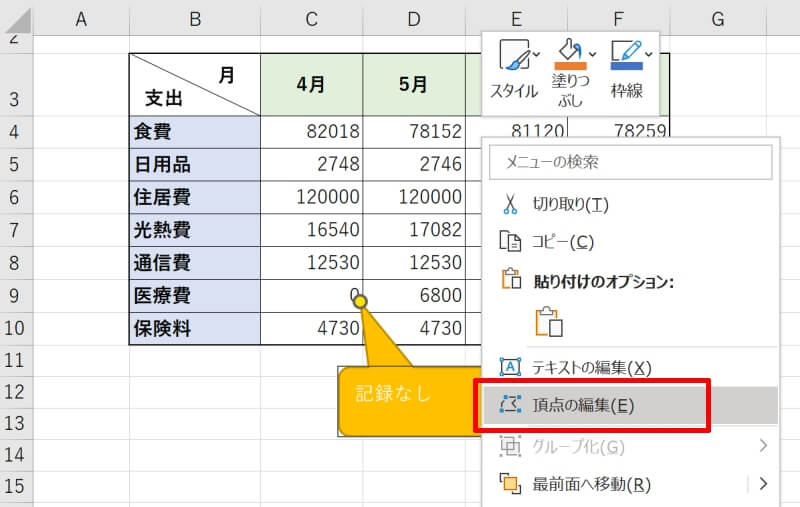Click the 4月 header cell
Viewport: 800px width, 507px height.
click(312, 85)
